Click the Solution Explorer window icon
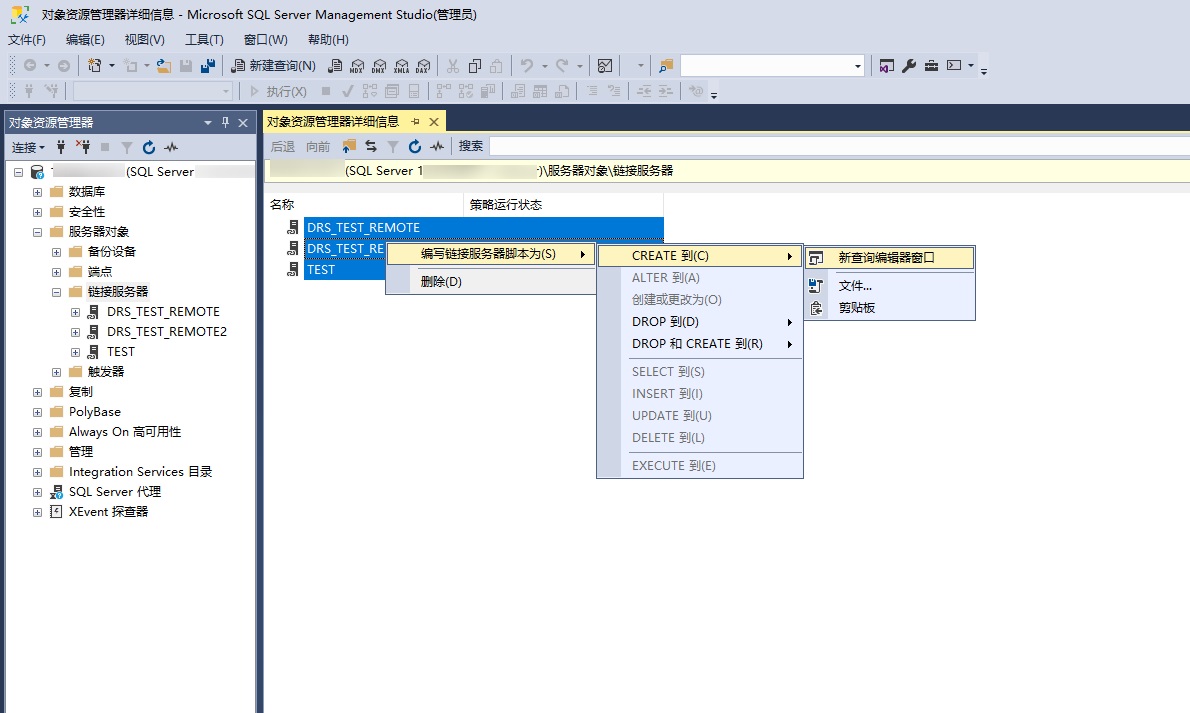This screenshot has height=713, width=1190. point(886,66)
